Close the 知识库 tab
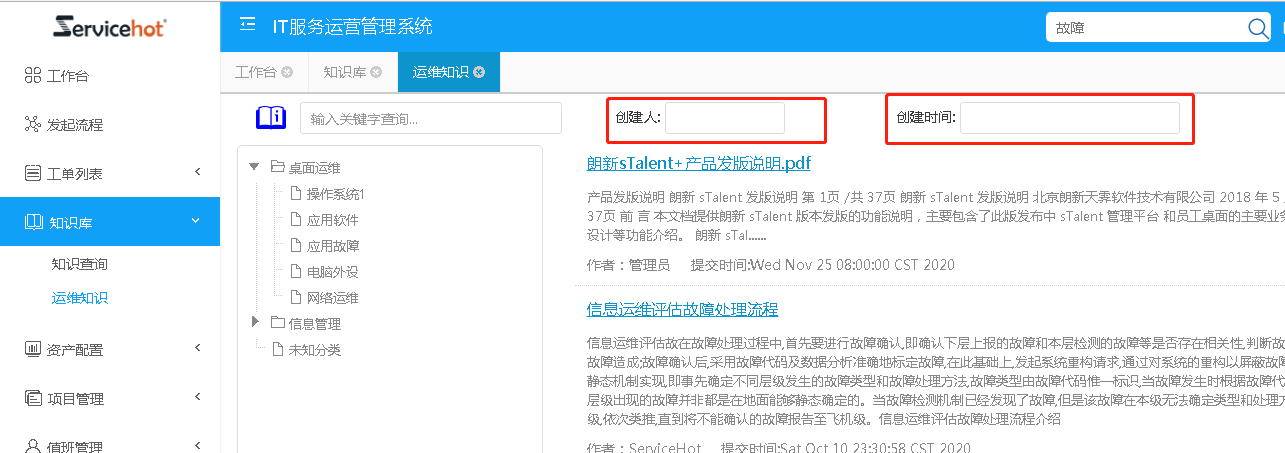The height and width of the screenshot is (453, 1285). pos(376,72)
